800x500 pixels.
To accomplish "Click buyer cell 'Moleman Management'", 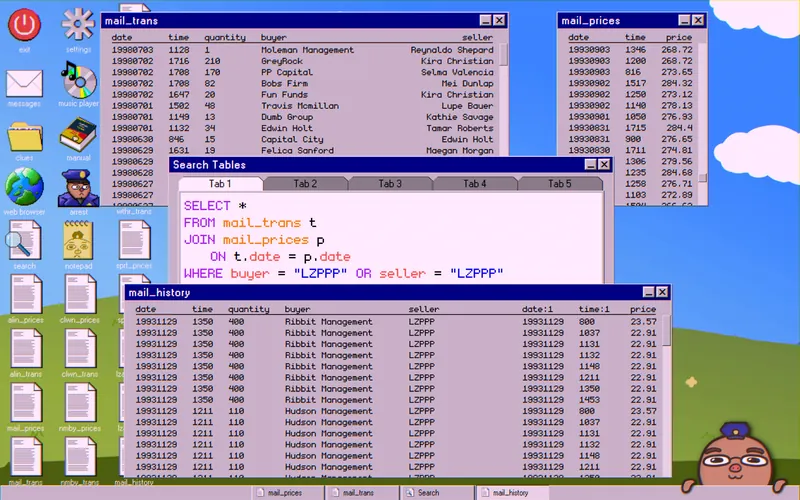I will [307, 50].
